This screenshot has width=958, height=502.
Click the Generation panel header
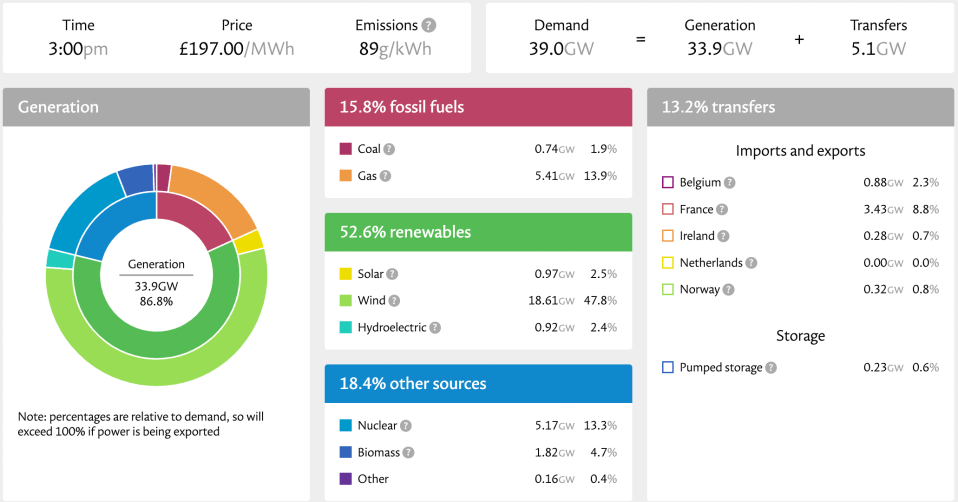tap(156, 107)
